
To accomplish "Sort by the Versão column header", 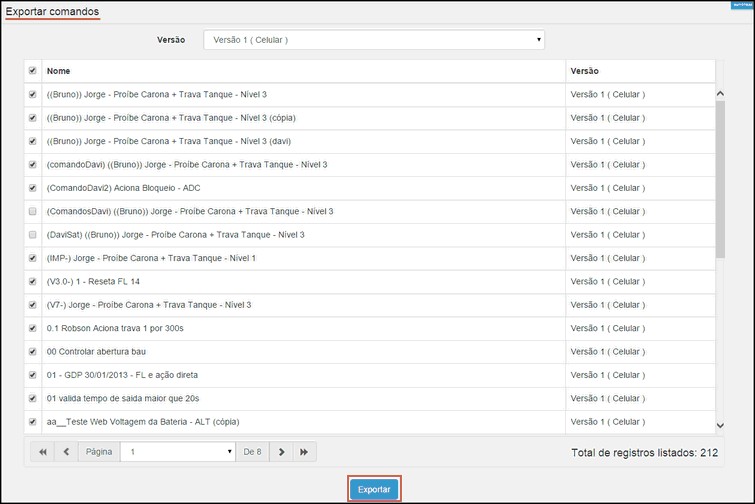I will coord(584,71).
